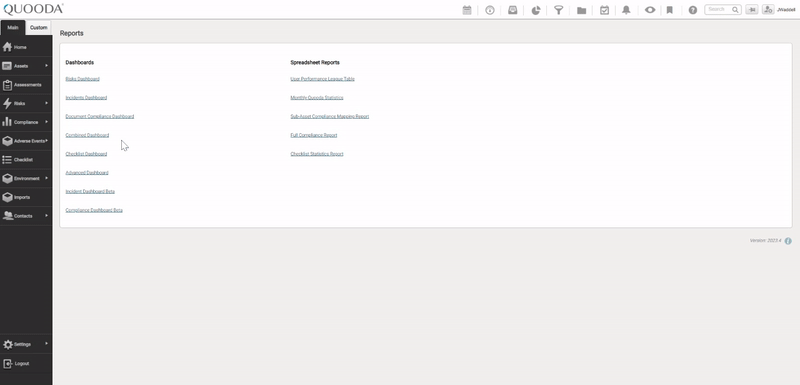
Task: Click the gauge dashboard icon
Action: click(x=490, y=10)
